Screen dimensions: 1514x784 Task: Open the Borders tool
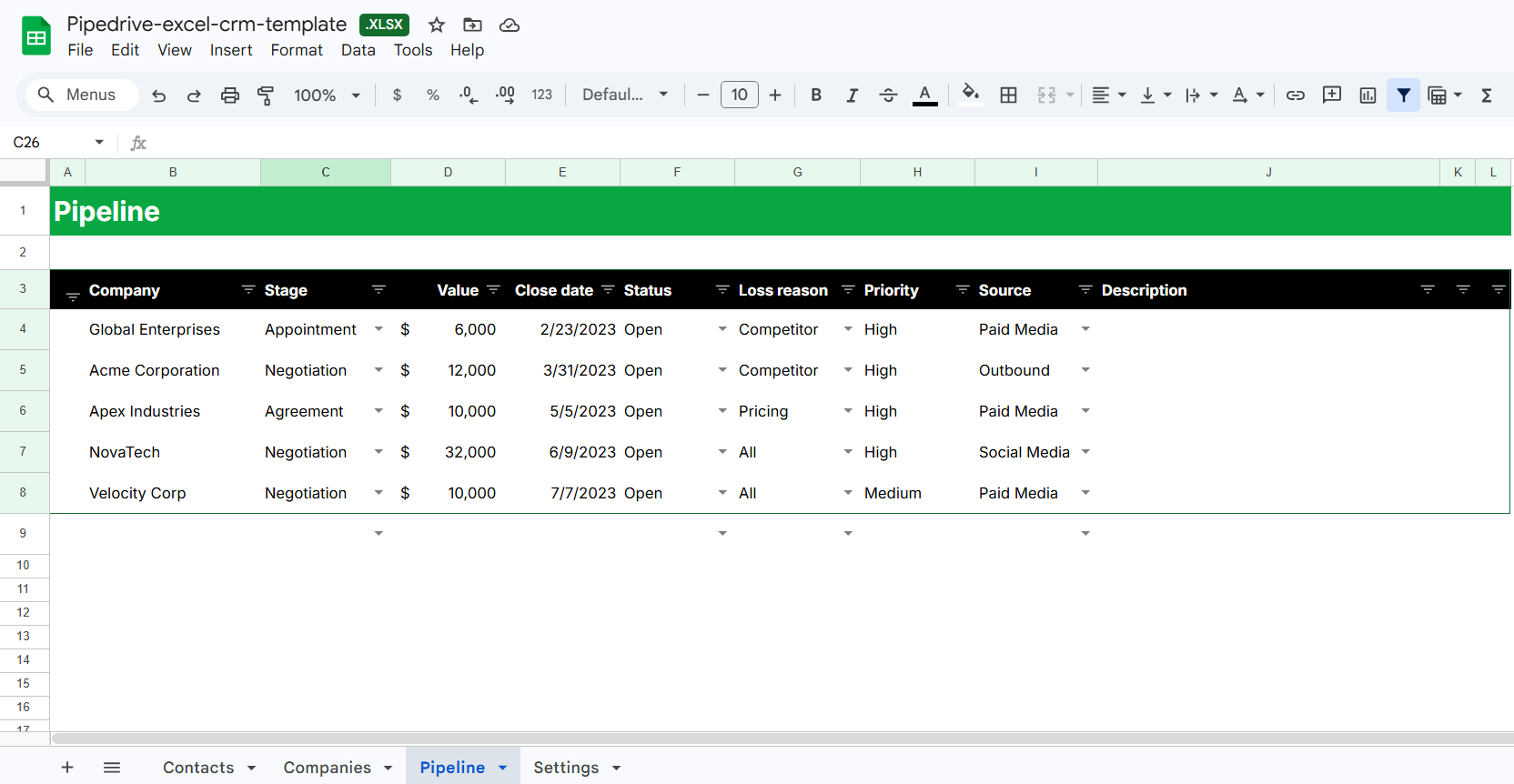tap(1008, 95)
